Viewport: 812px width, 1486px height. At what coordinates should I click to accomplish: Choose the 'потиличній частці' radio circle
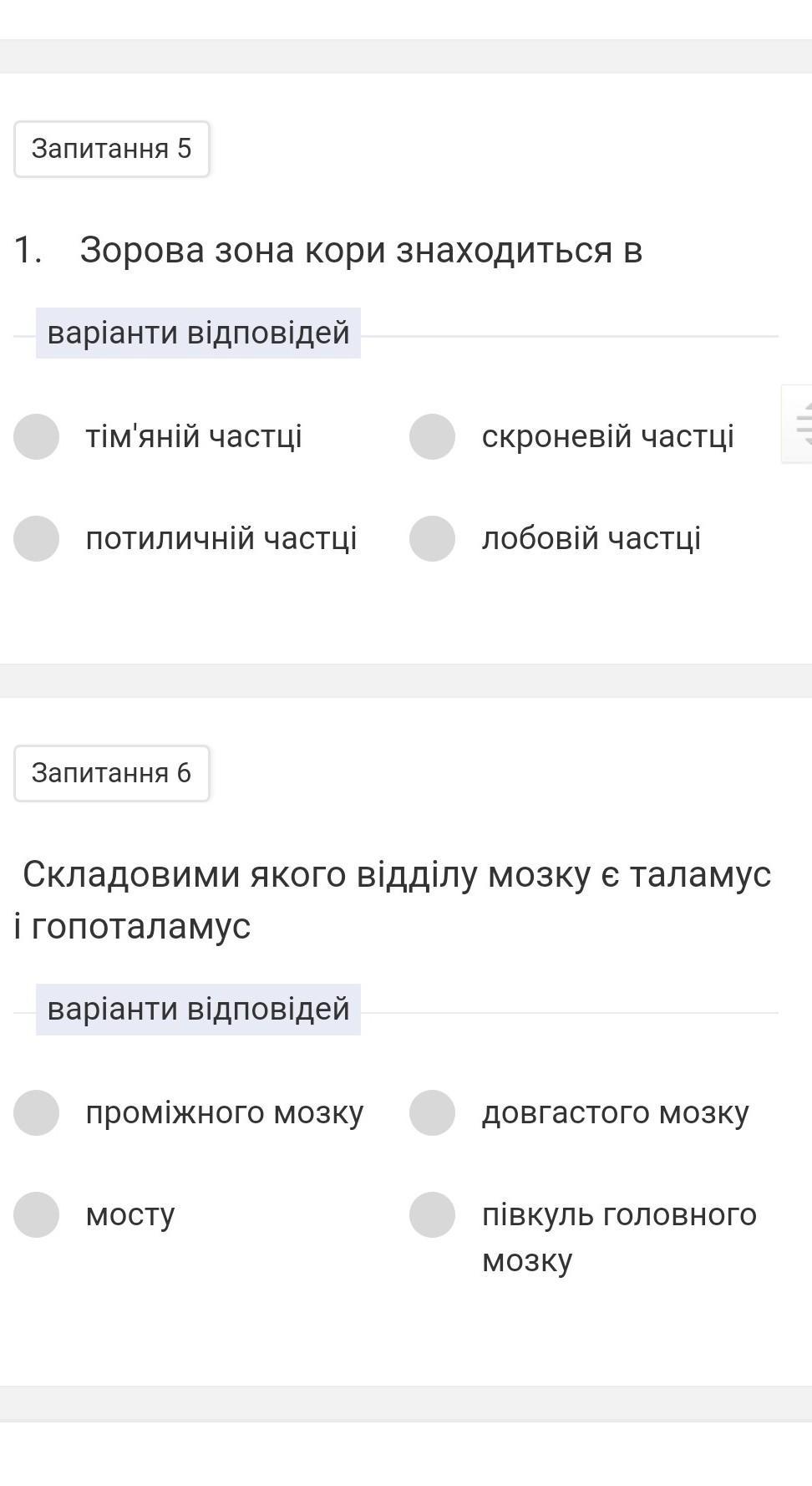(36, 538)
